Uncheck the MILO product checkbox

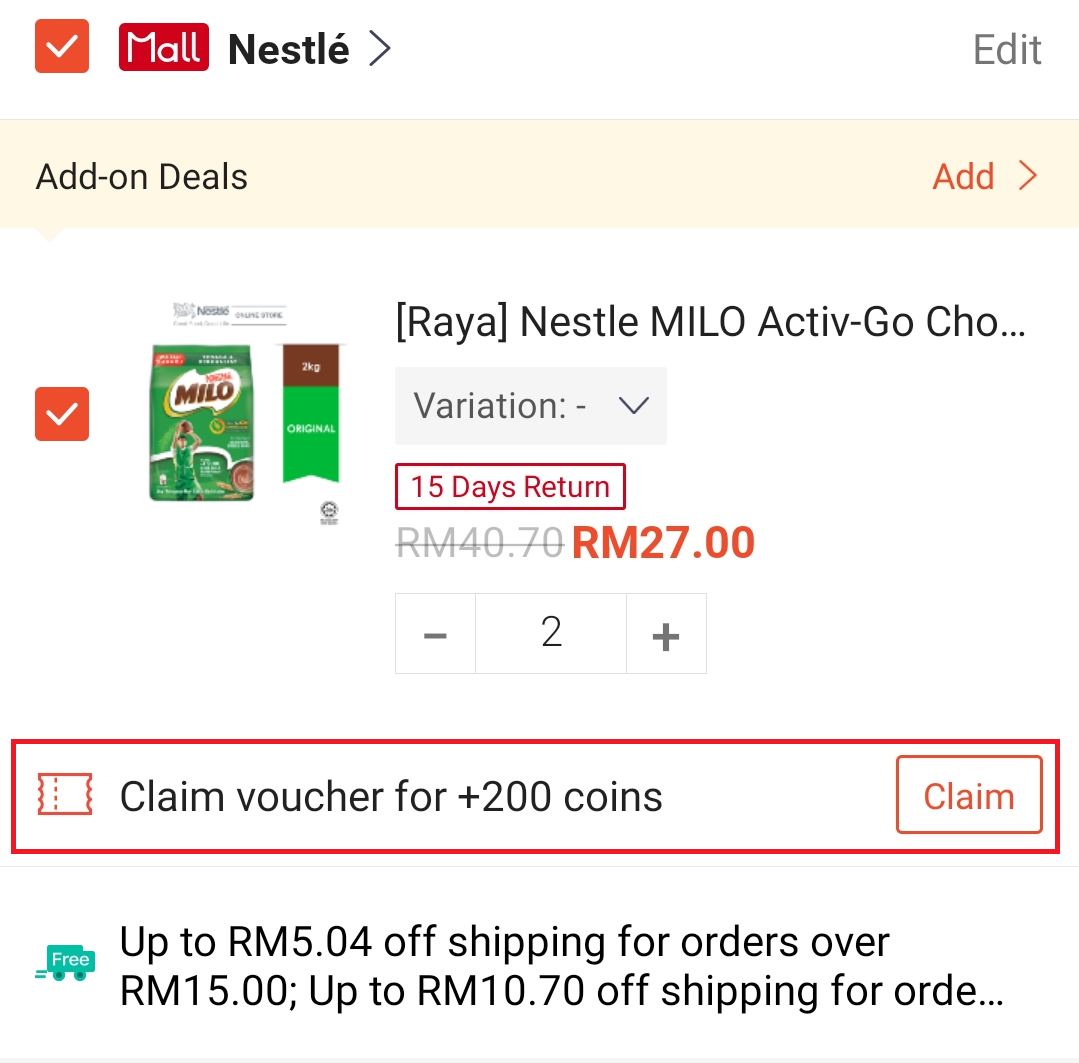coord(62,413)
